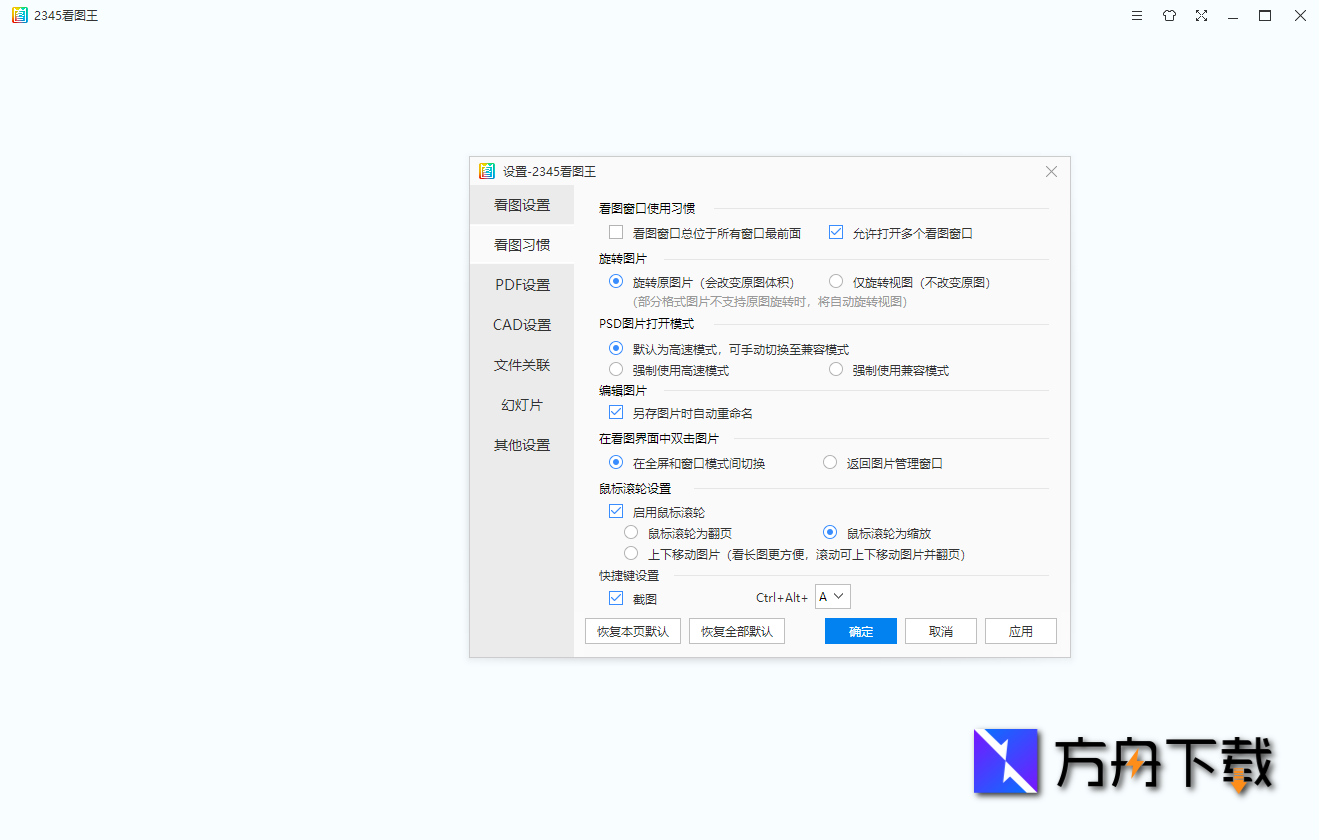Uncheck 允许打开多个看图窗口
This screenshot has width=1319, height=840.
click(x=835, y=232)
